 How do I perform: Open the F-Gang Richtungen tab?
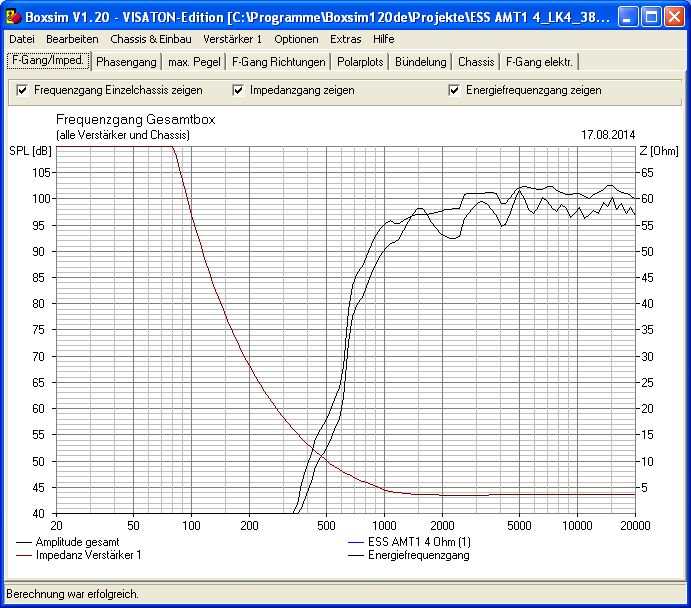tap(279, 62)
